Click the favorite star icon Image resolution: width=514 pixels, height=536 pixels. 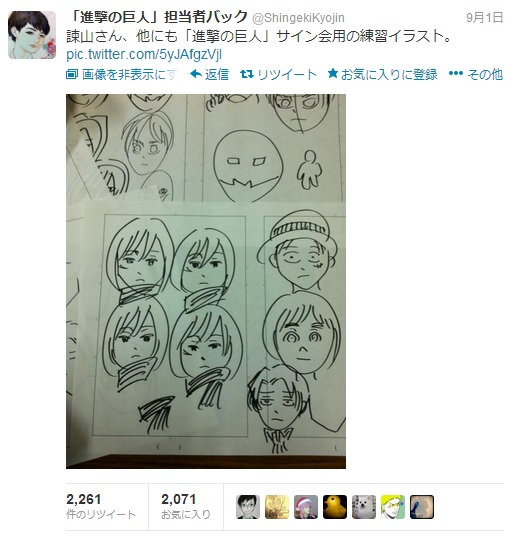point(333,73)
